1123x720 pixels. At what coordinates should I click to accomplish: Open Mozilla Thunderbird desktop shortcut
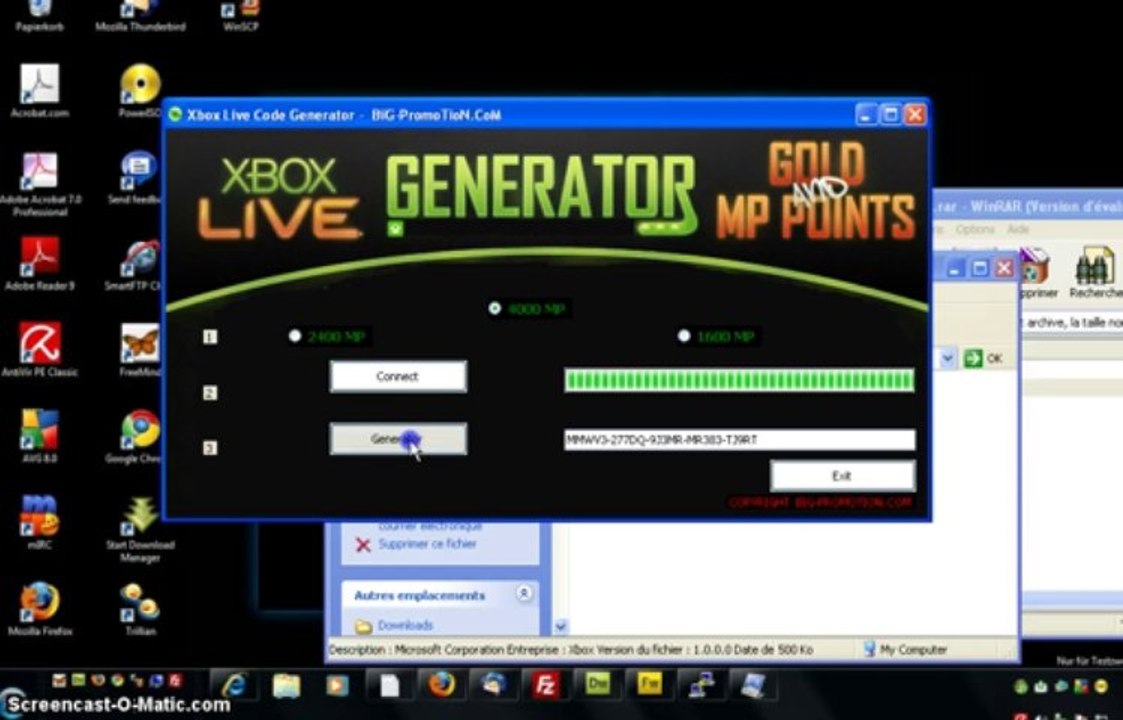[140, 16]
